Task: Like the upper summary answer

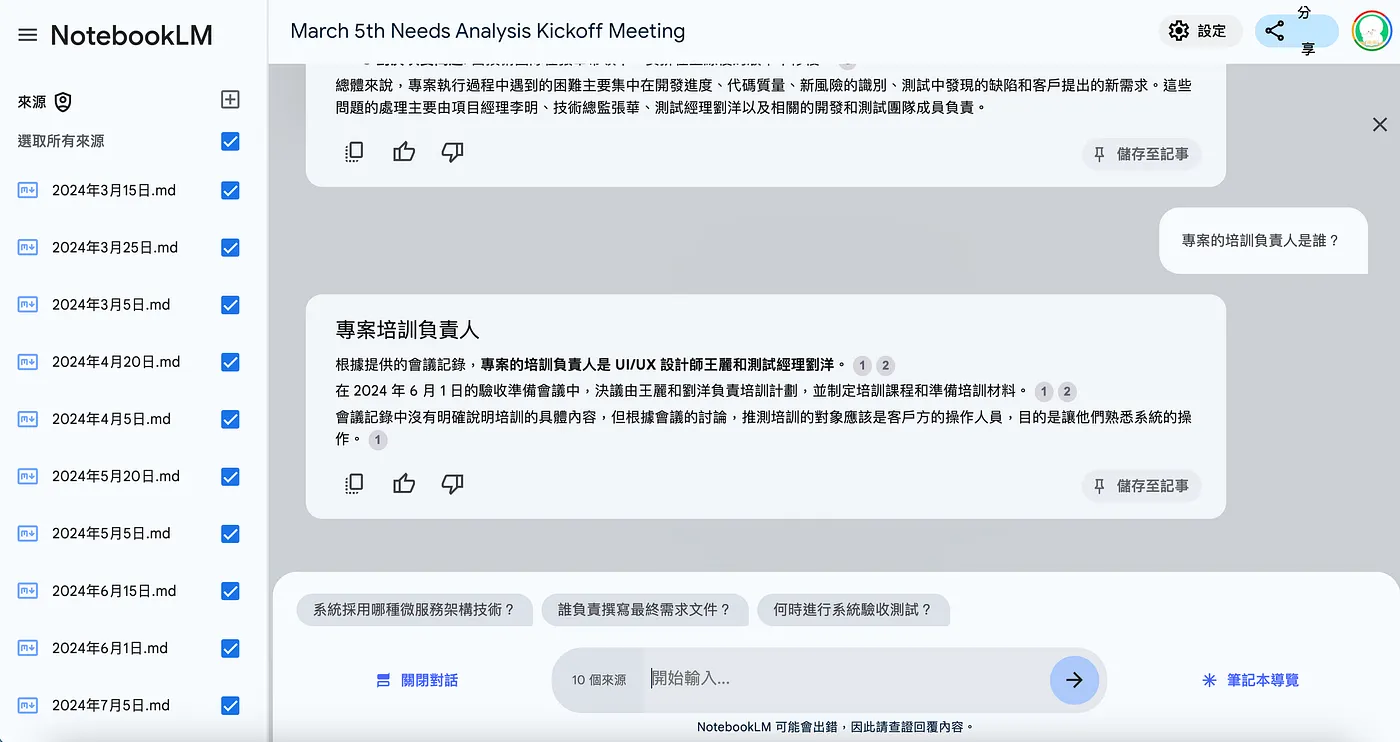Action: pos(404,152)
